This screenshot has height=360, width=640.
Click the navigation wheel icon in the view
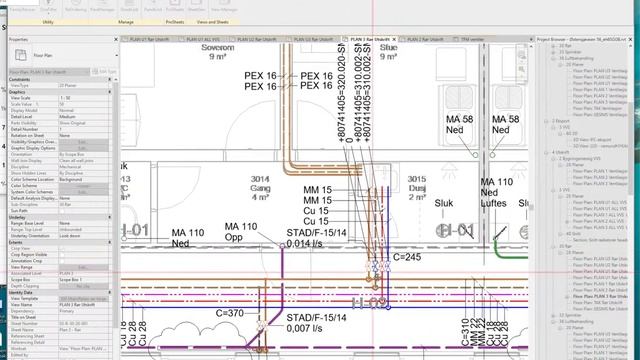[522, 55]
